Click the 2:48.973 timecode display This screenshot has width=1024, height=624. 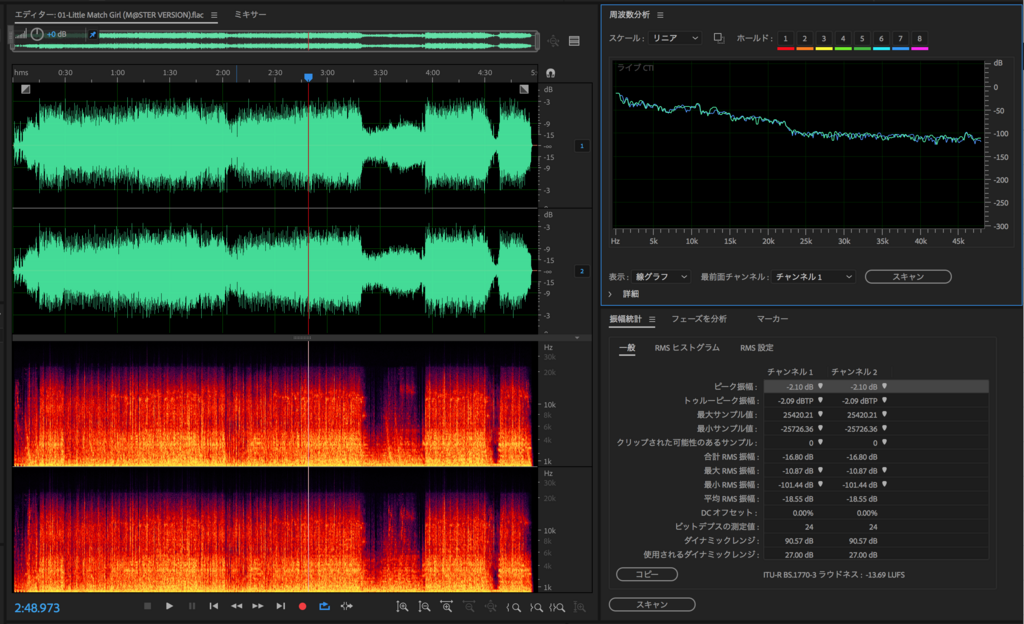[37, 608]
